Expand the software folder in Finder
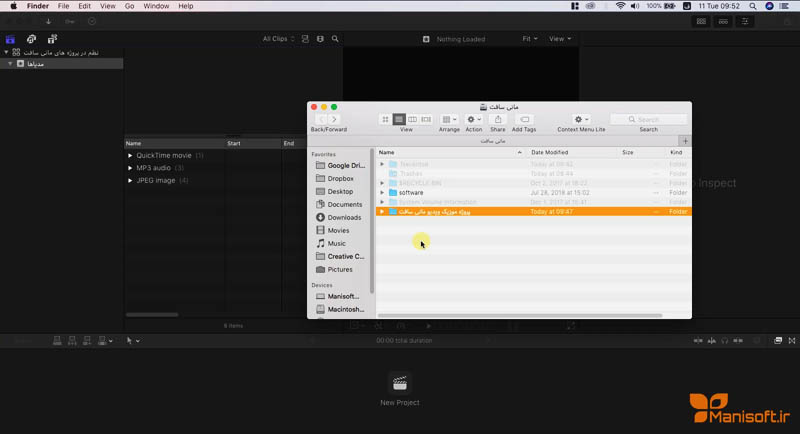This screenshot has width=800, height=434. [x=382, y=193]
